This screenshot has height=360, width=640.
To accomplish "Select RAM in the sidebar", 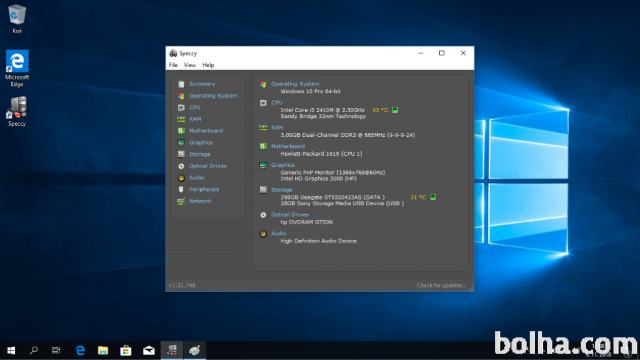I will tap(195, 119).
